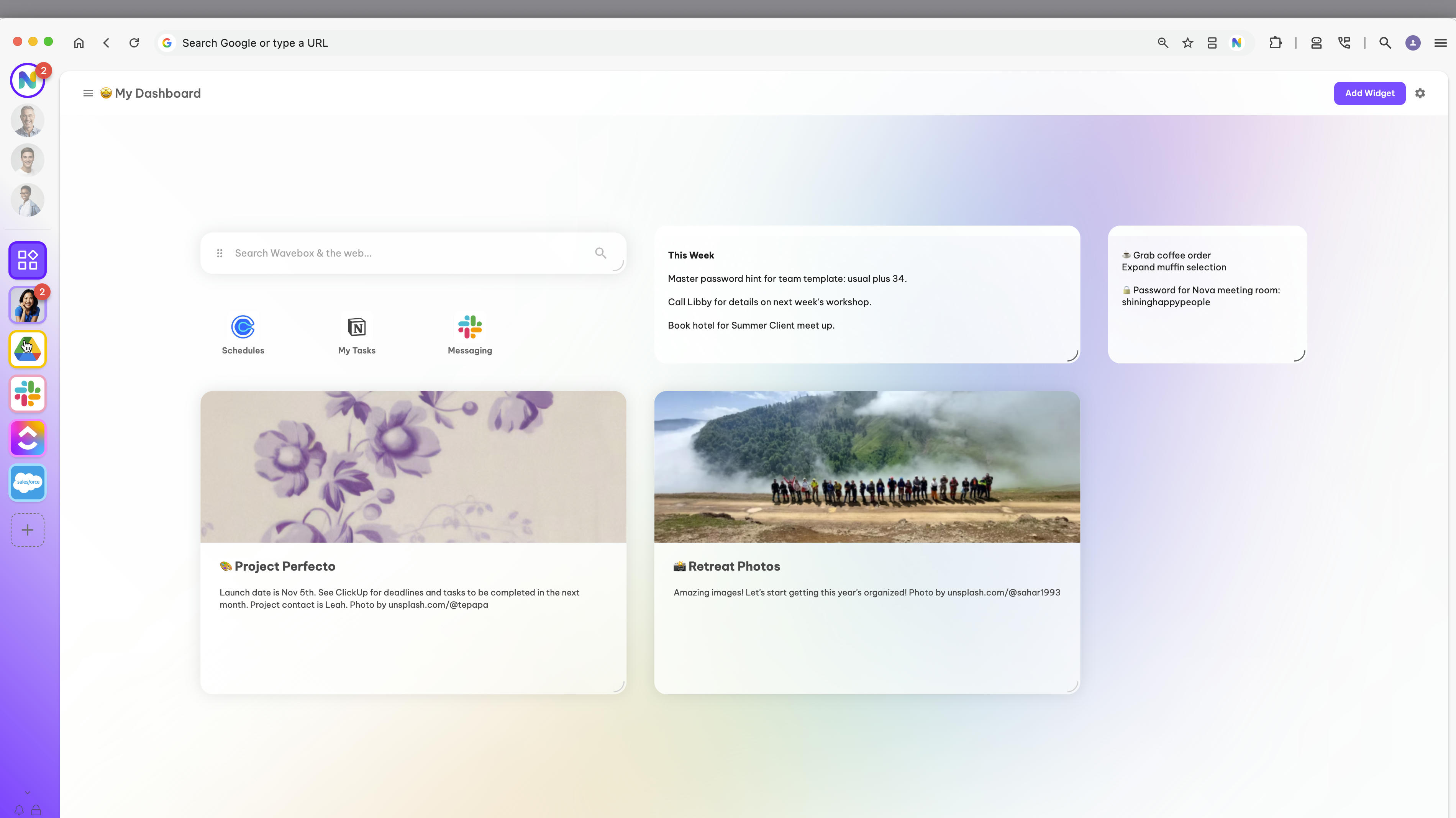Screen dimensions: 1456x818
Task: Click the 'Expand muffin selection' note line
Action: pos(1174,267)
